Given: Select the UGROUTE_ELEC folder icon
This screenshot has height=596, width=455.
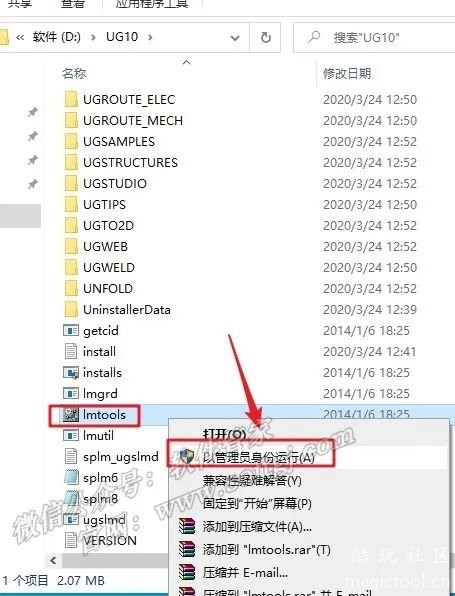Looking at the screenshot, I should 71,100.
